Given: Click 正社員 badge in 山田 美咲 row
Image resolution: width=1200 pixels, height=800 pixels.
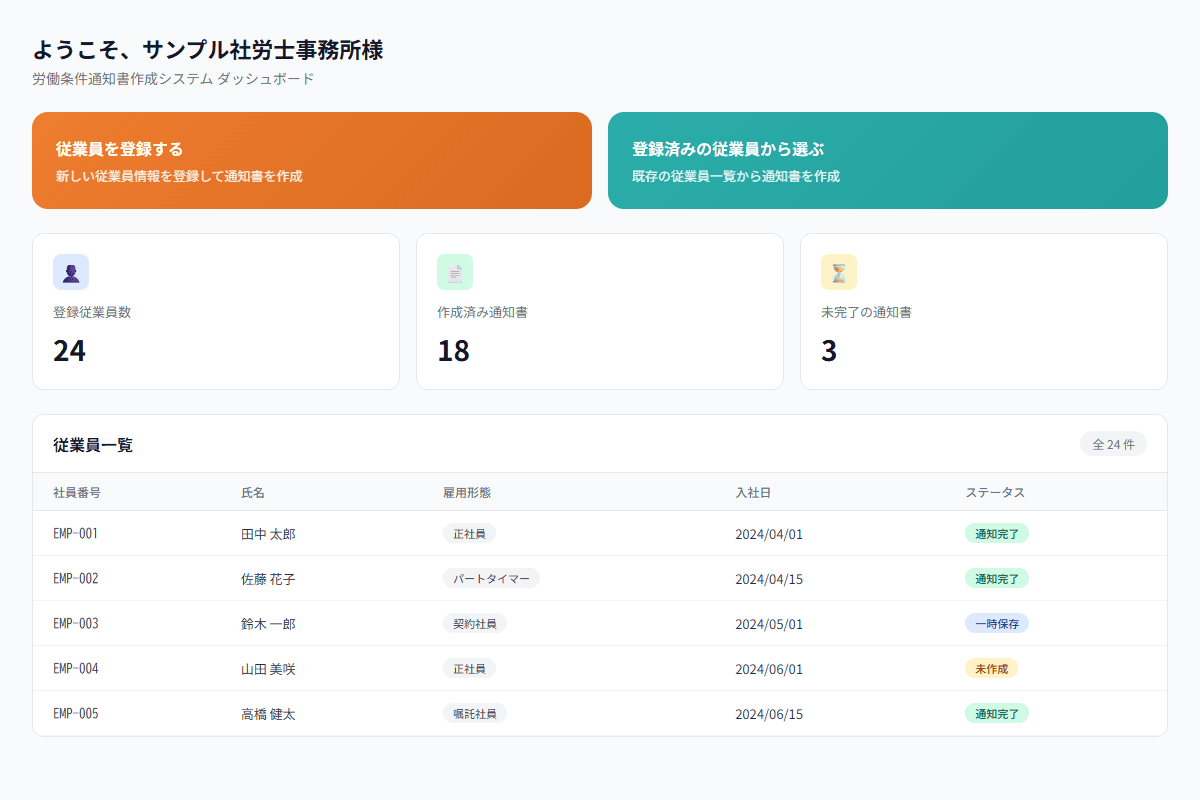Looking at the screenshot, I should (x=469, y=669).
